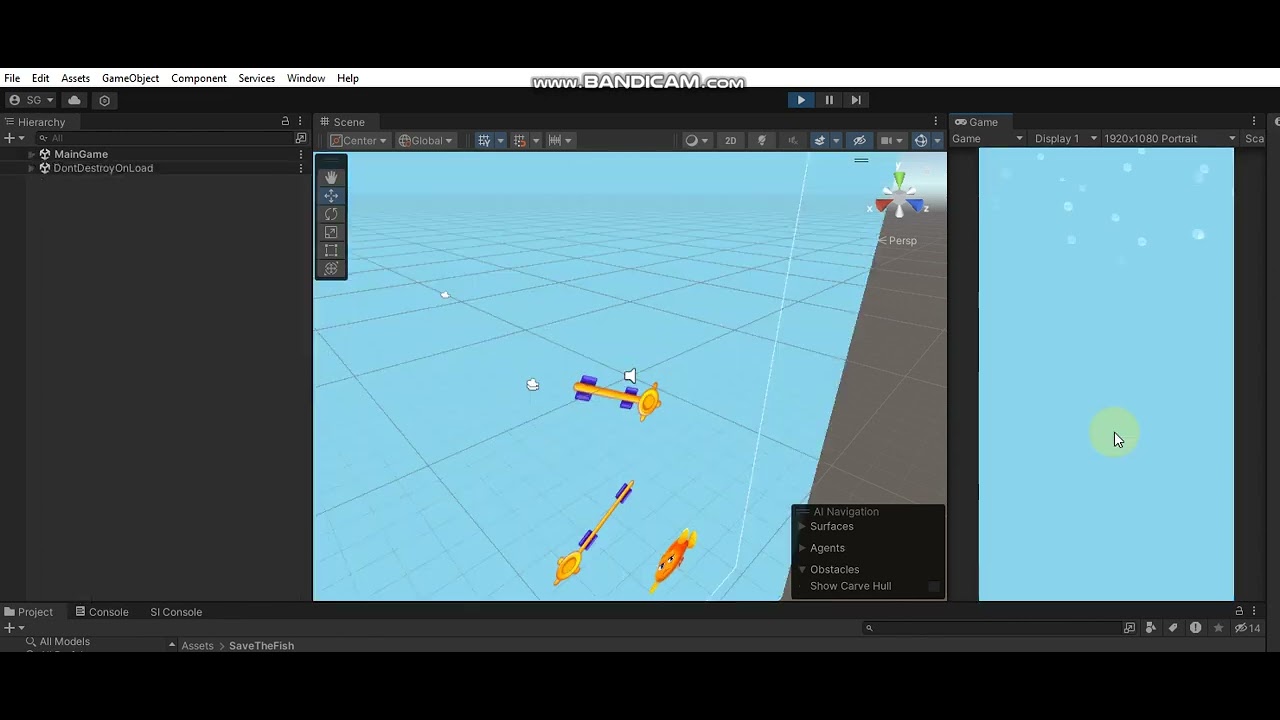
Task: Click the Project search field
Action: (990, 628)
